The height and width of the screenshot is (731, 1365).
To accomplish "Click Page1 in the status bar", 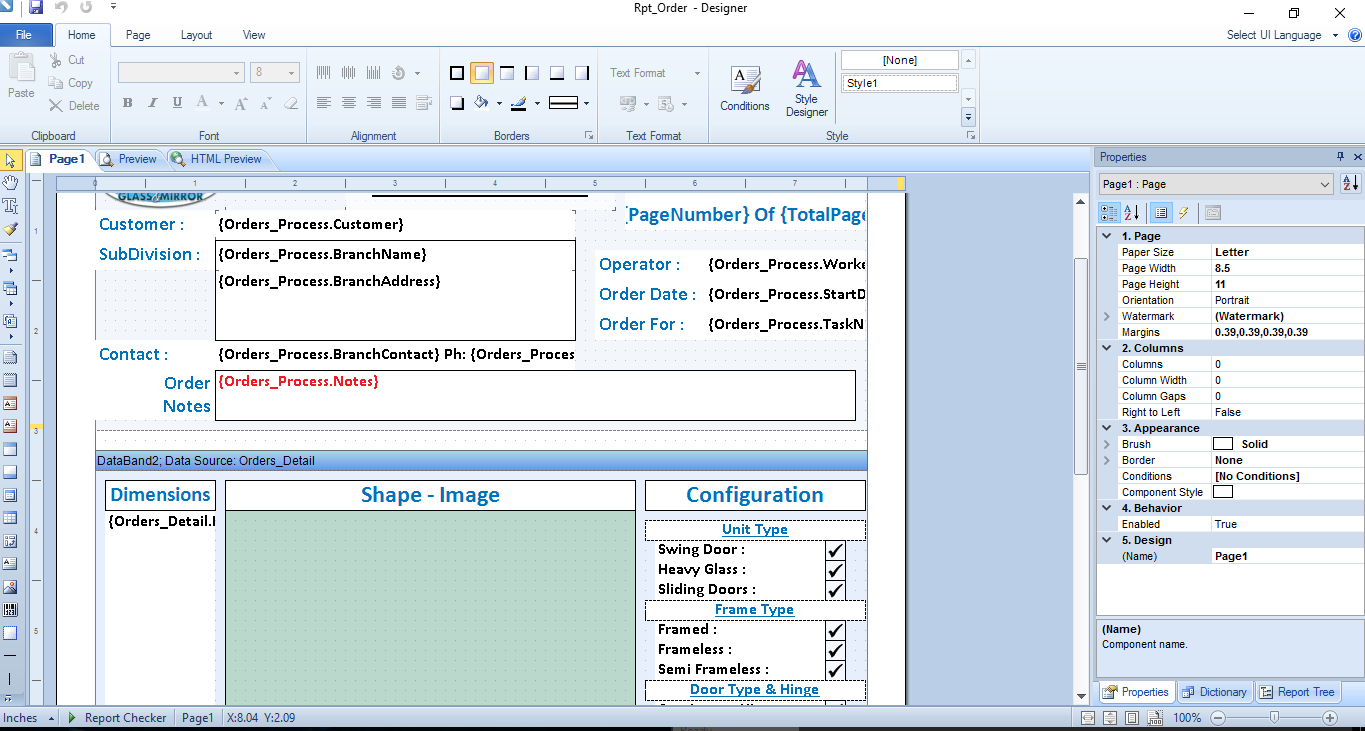I will coord(198,718).
